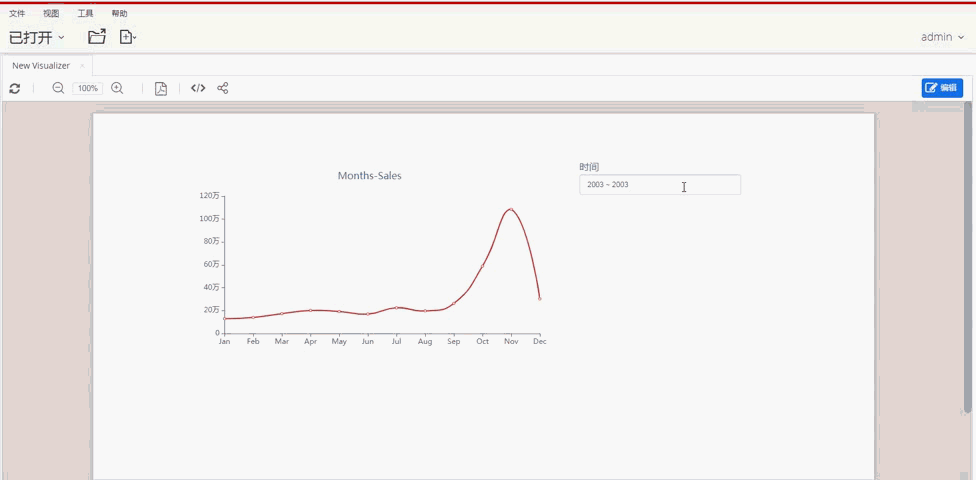Open the admin user dropdown
Screen dimensions: 976x480
coord(942,37)
